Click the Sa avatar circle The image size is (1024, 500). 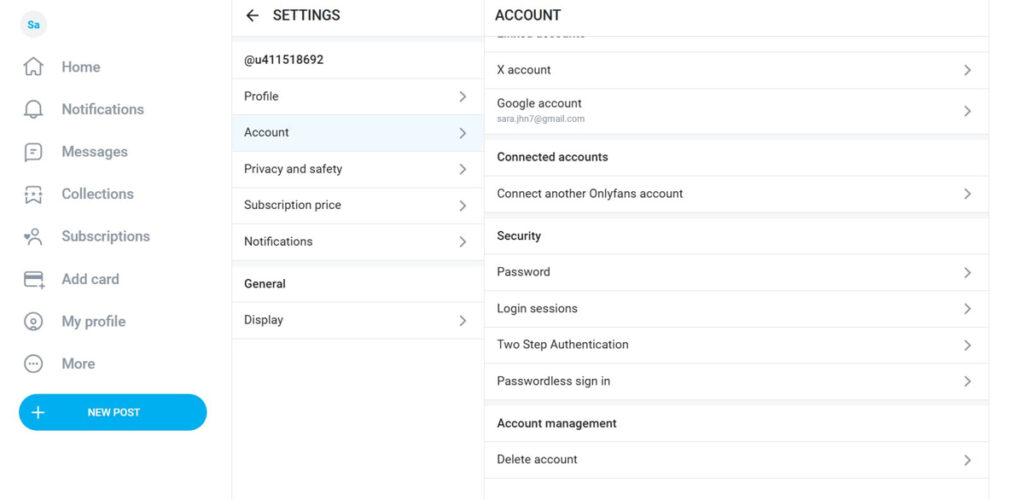(33, 24)
